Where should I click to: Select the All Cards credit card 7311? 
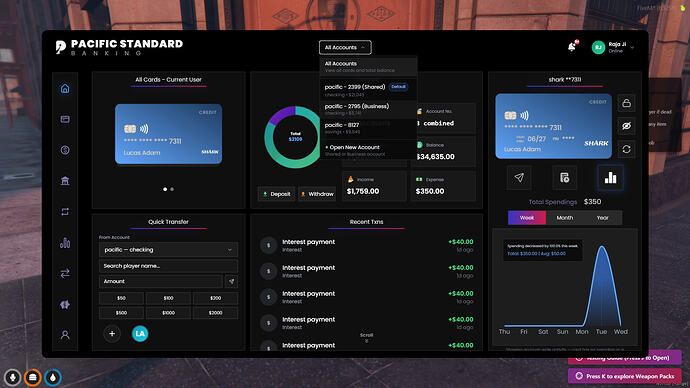[169, 134]
